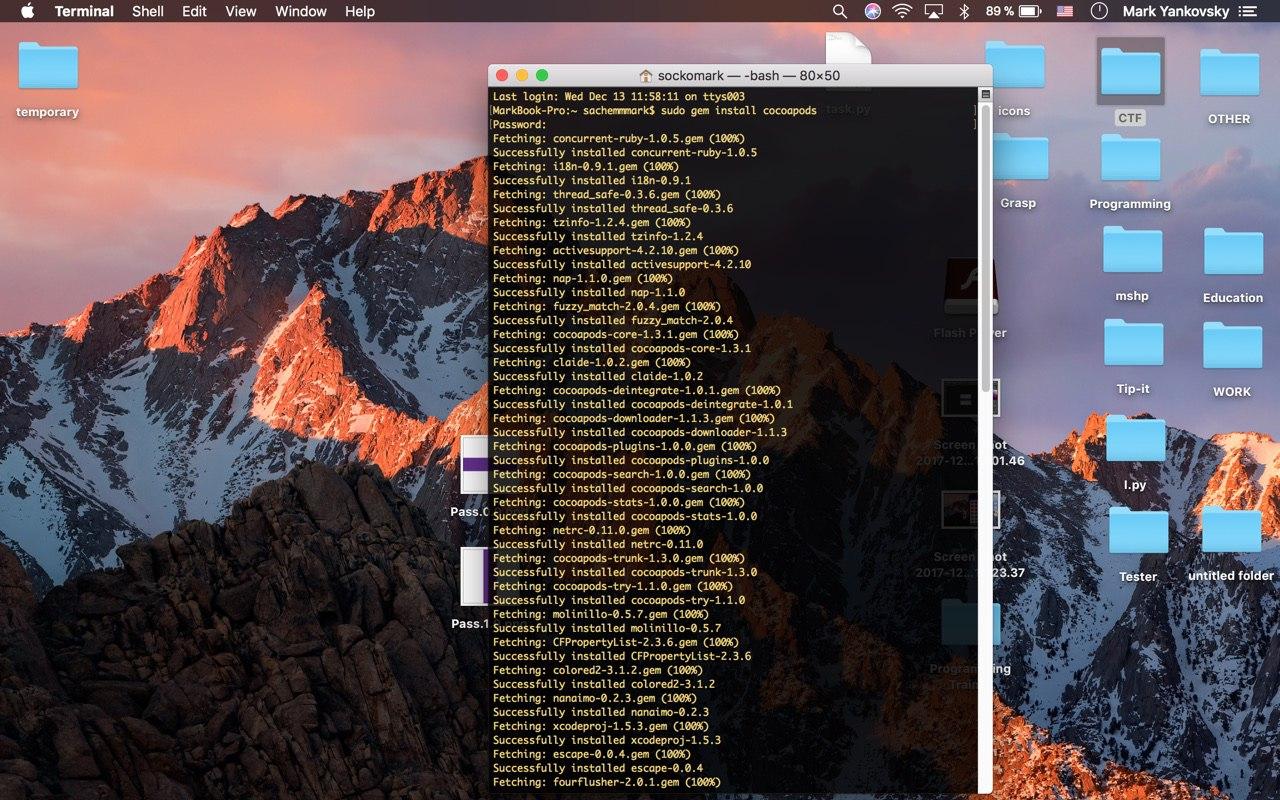This screenshot has width=1280, height=800.
Task: Click the 'Password:' prompt line
Action: (x=520, y=124)
